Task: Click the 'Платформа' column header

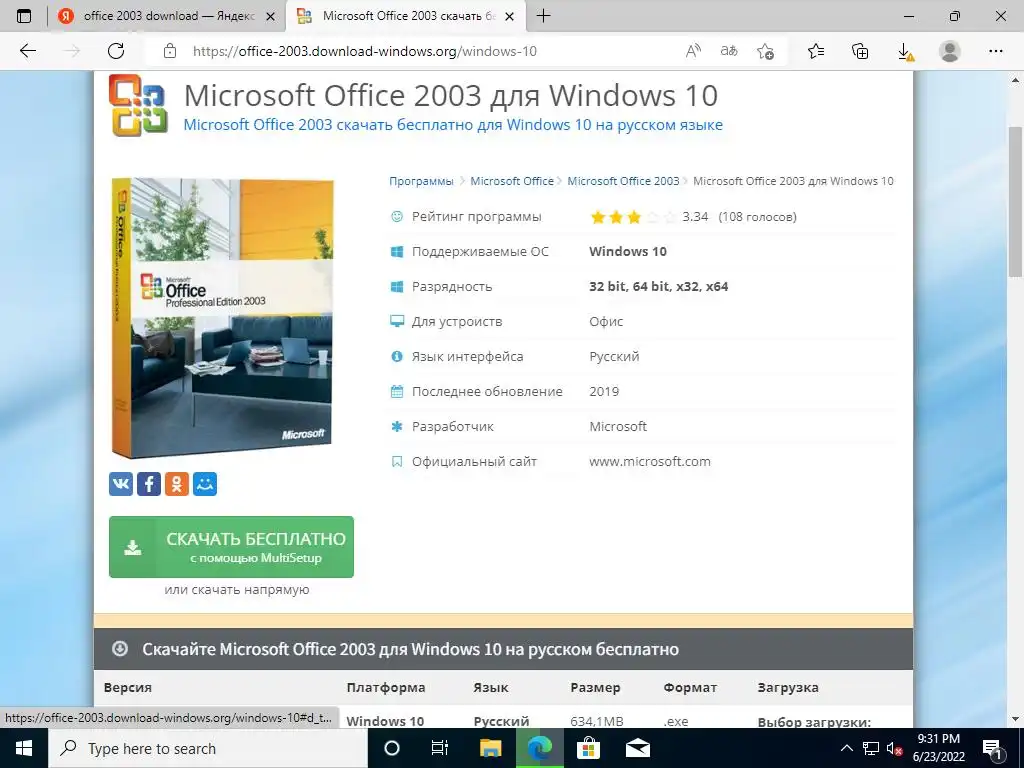Action: coord(386,687)
